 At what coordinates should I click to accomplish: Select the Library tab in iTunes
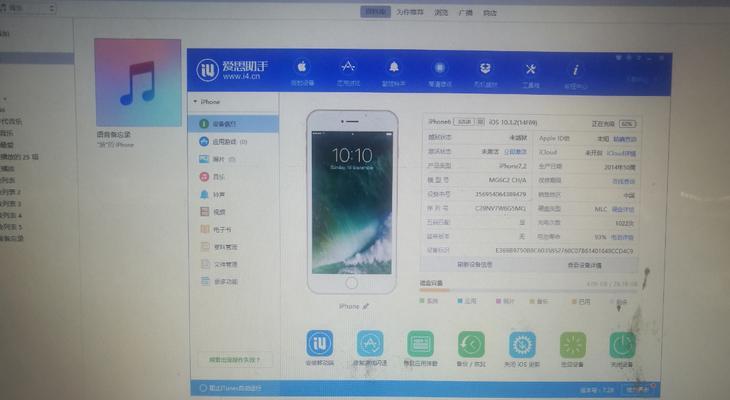coord(375,12)
